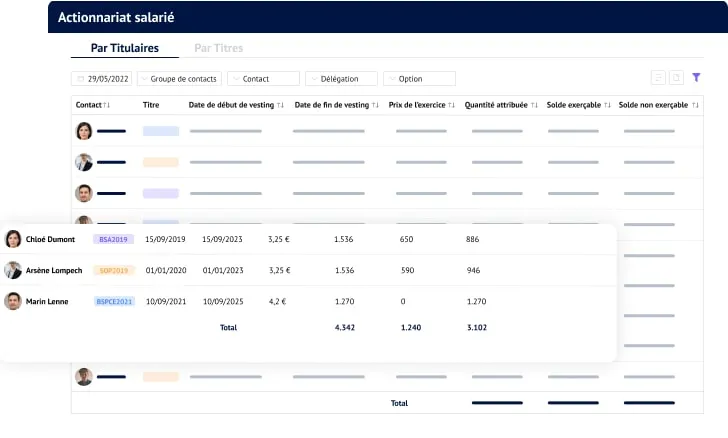Screen dimensions: 728x438
Task: Click the 650 exercisable balance value
Action: pos(406,239)
